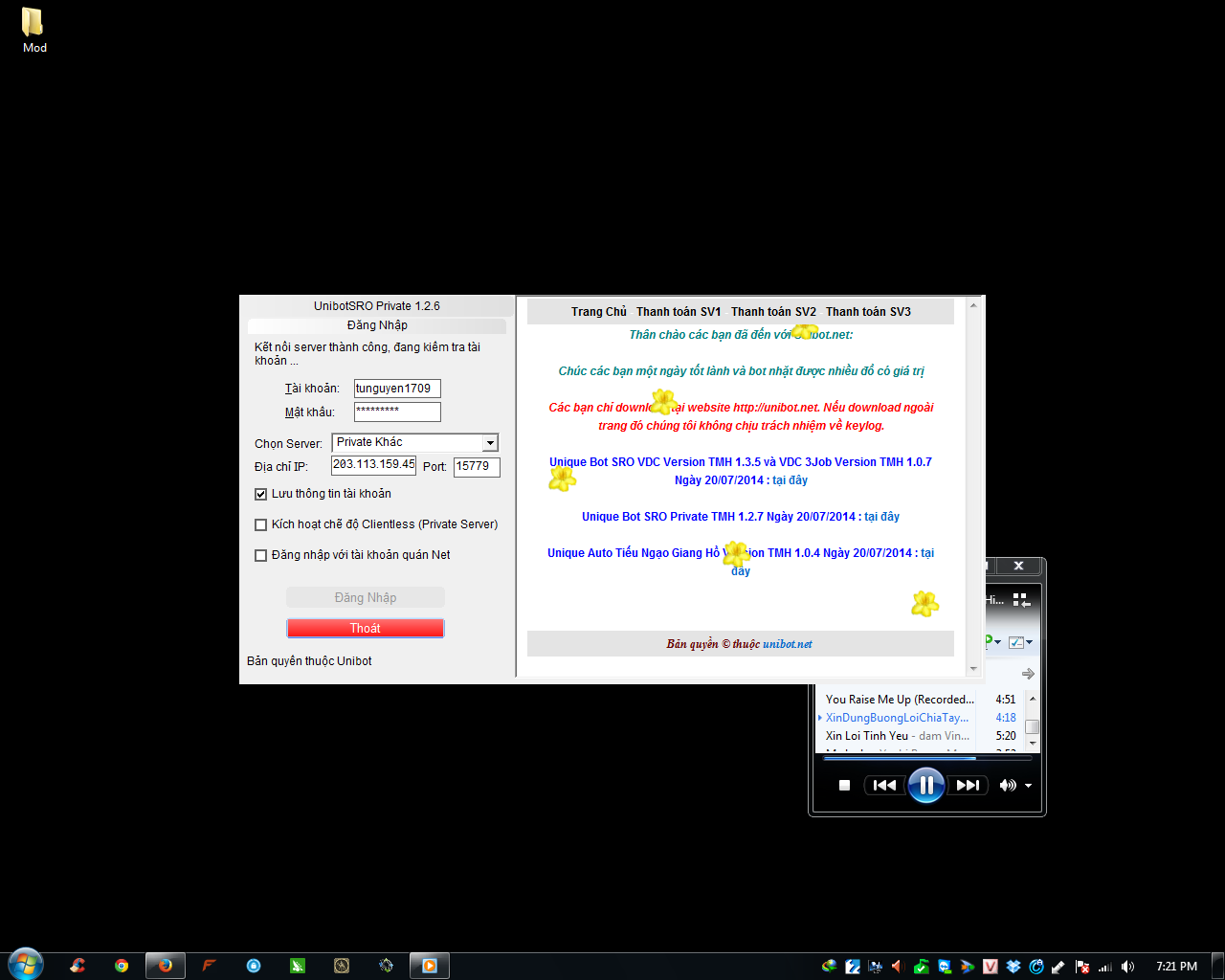1225x980 pixels.
Task: Open the network signal tray icon
Action: (1105, 967)
